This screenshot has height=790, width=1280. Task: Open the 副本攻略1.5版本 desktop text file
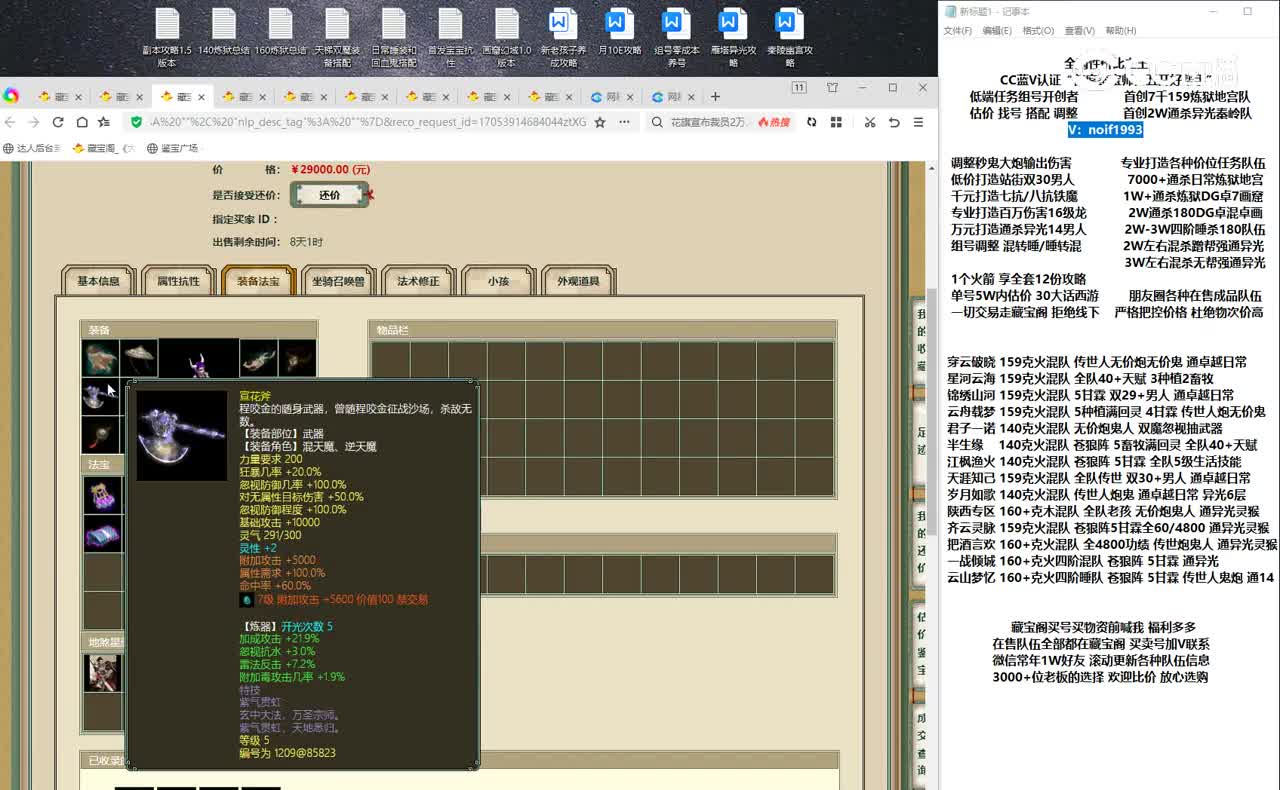point(167,37)
